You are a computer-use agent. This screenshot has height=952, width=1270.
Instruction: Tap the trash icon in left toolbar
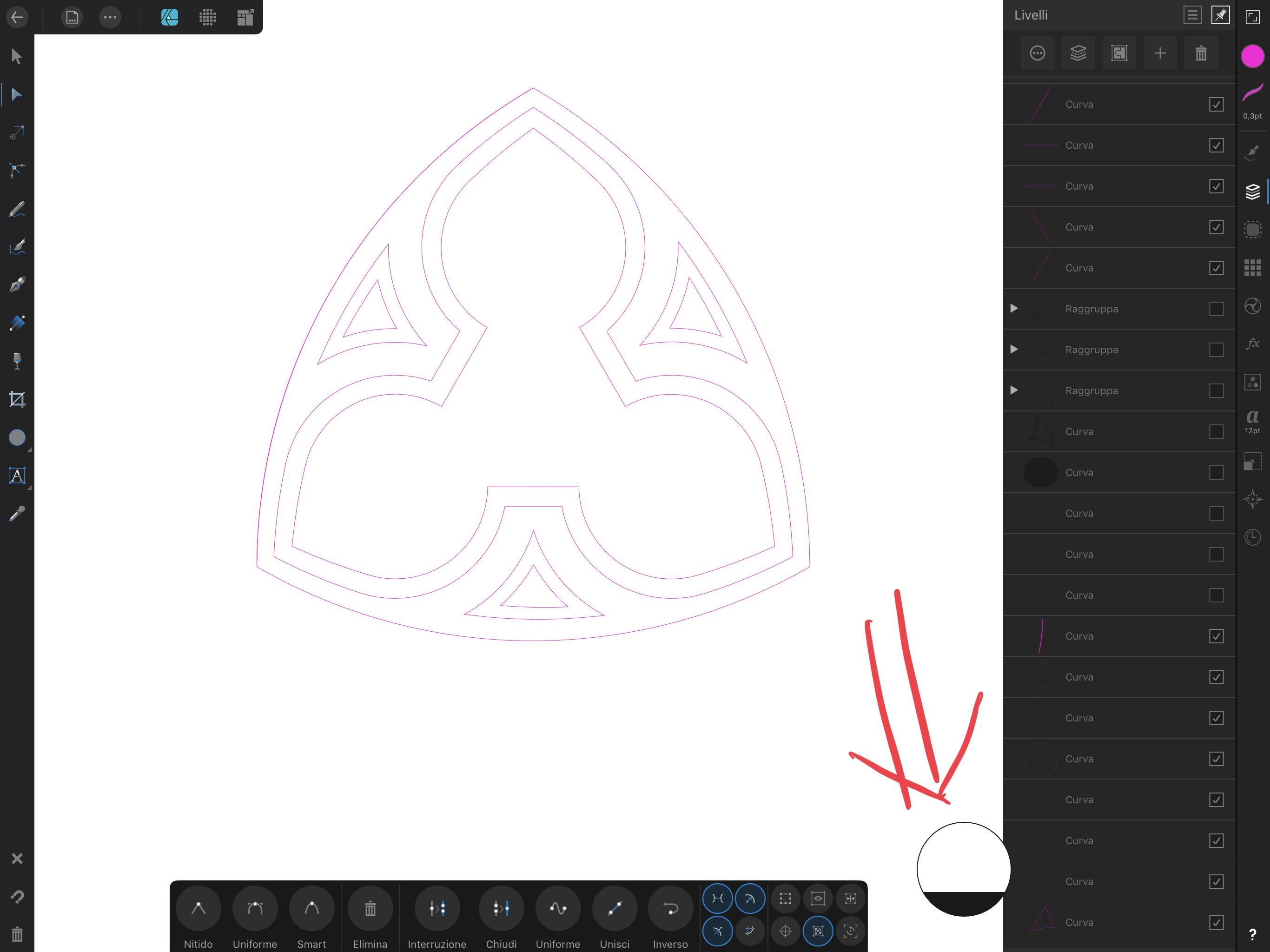17,934
